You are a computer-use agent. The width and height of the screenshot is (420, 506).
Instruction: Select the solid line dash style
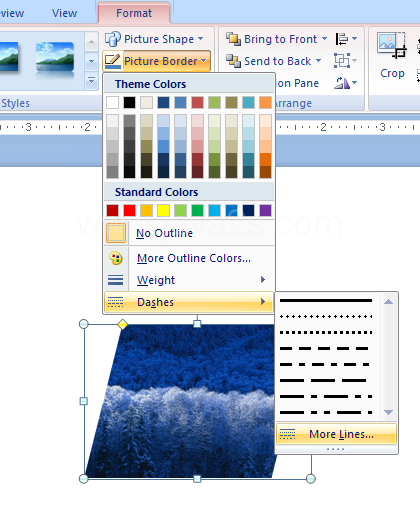[x=326, y=301]
